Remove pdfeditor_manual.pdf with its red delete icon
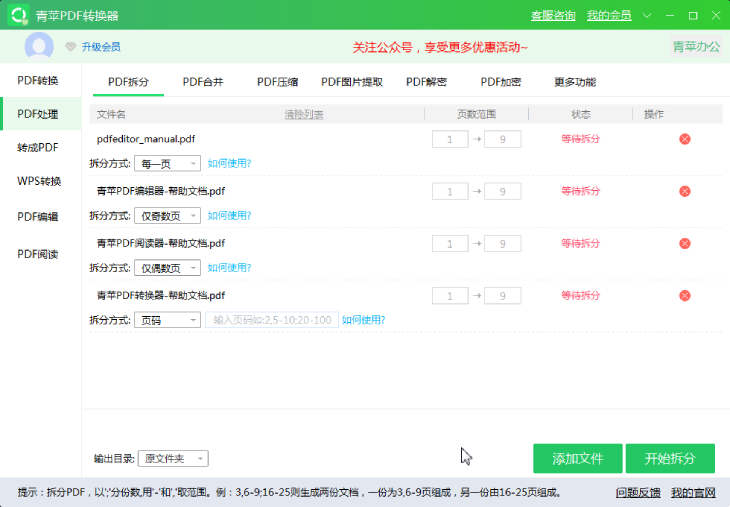 click(x=684, y=139)
